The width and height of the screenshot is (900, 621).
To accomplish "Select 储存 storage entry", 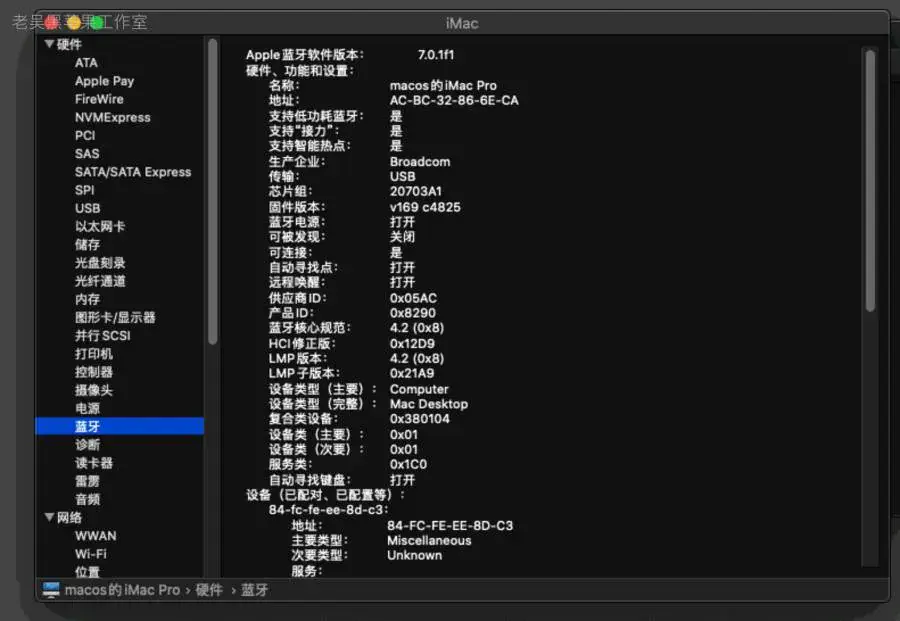I will pos(87,244).
